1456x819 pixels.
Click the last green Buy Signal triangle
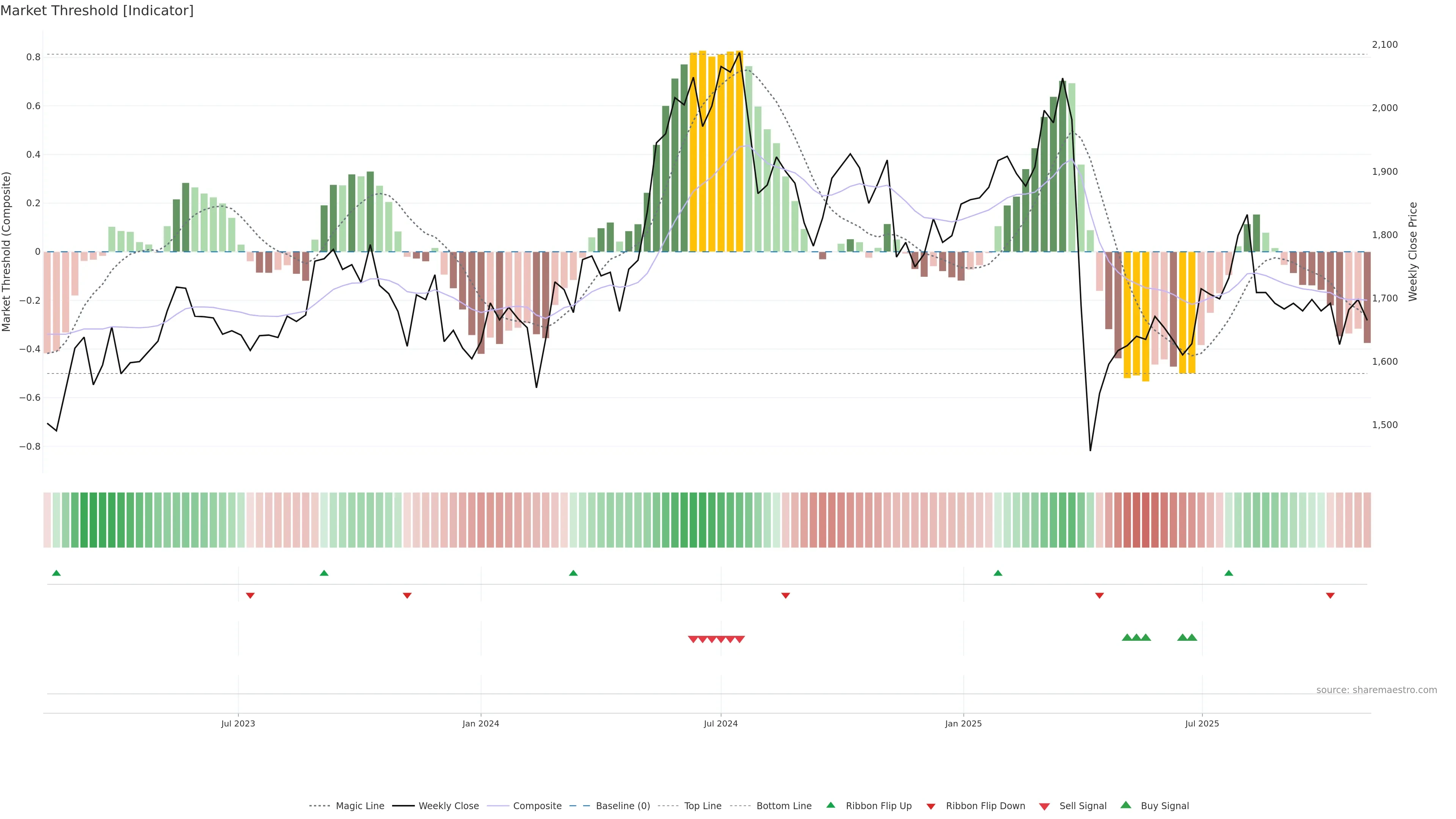click(x=1192, y=637)
